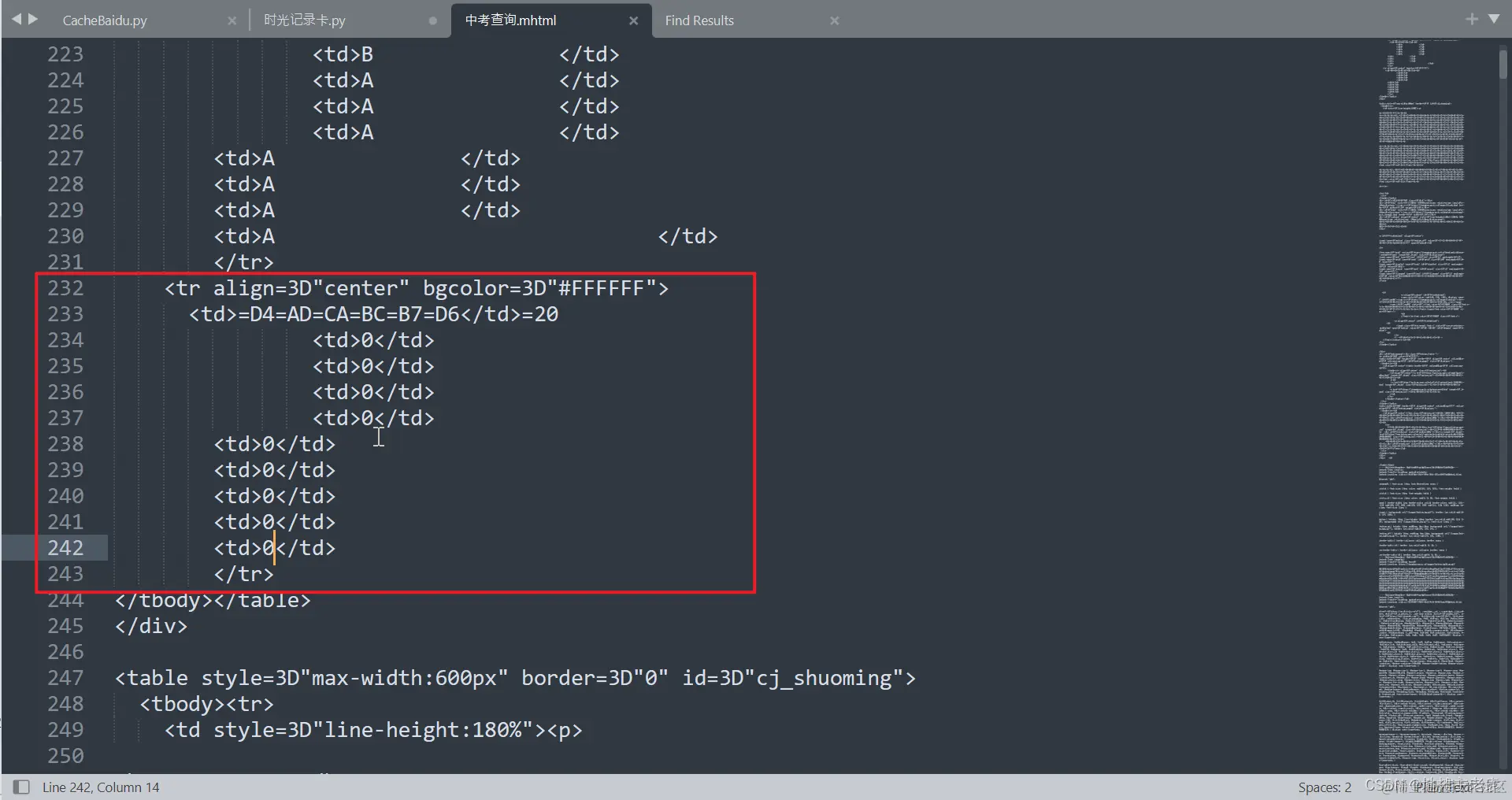Click the minimap code overview
This screenshot has width=1512, height=800.
(1421, 406)
